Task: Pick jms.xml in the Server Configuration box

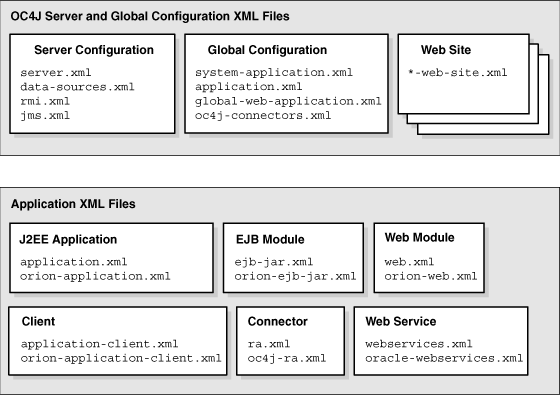Action: coord(45,115)
